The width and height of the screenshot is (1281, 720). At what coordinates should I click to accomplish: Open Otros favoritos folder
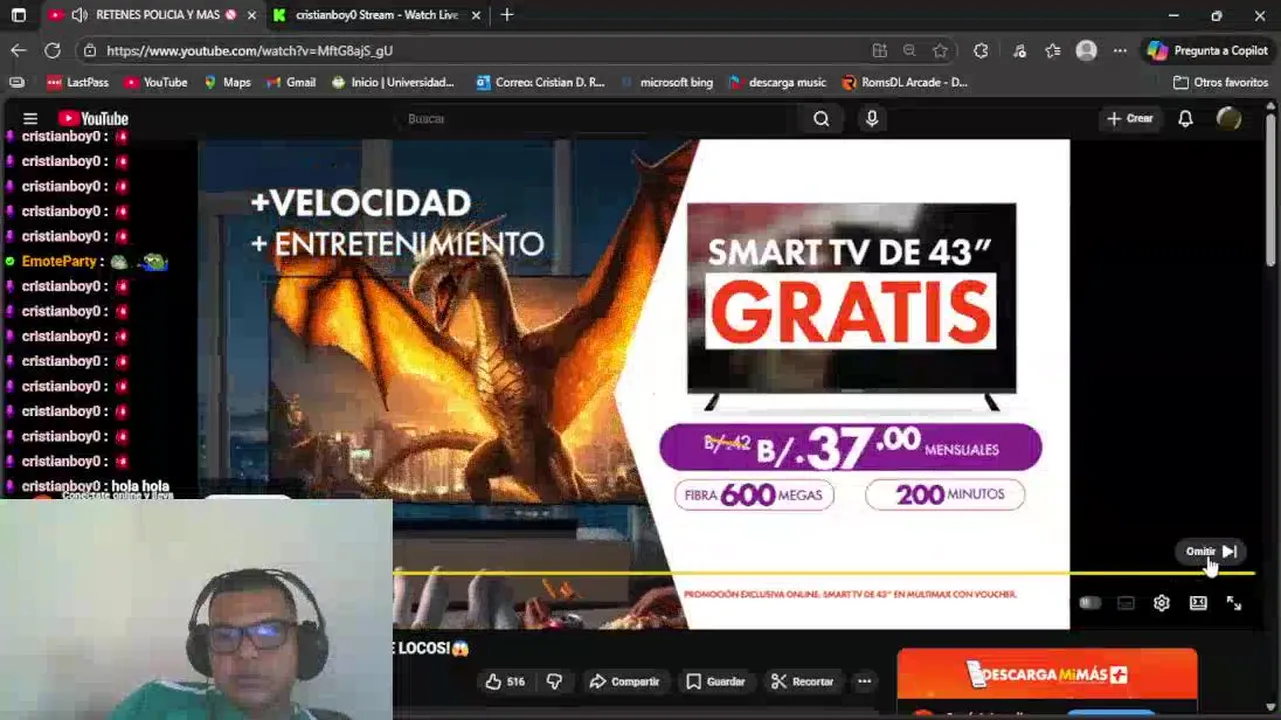[1221, 82]
